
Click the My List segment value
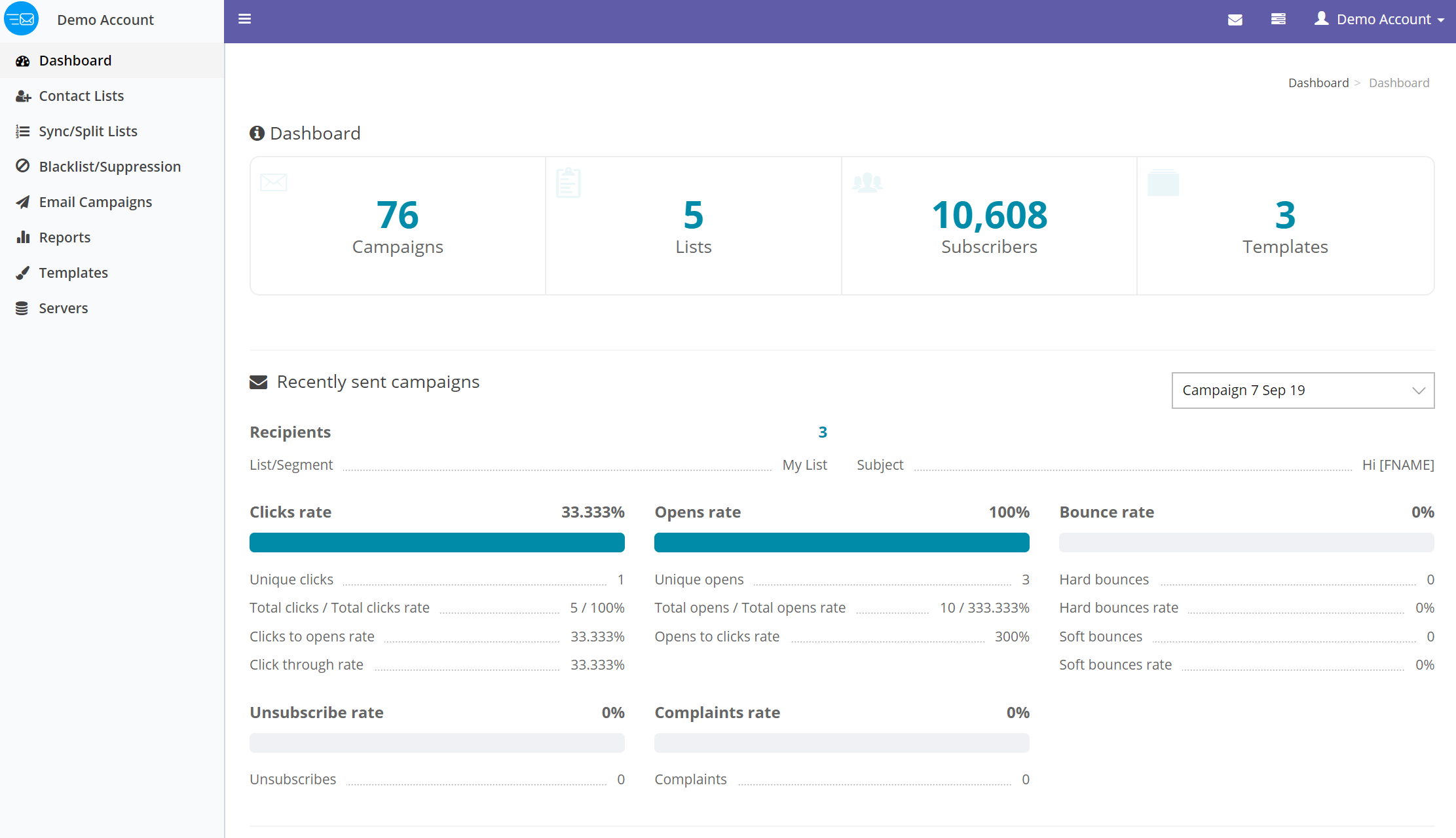(x=804, y=465)
